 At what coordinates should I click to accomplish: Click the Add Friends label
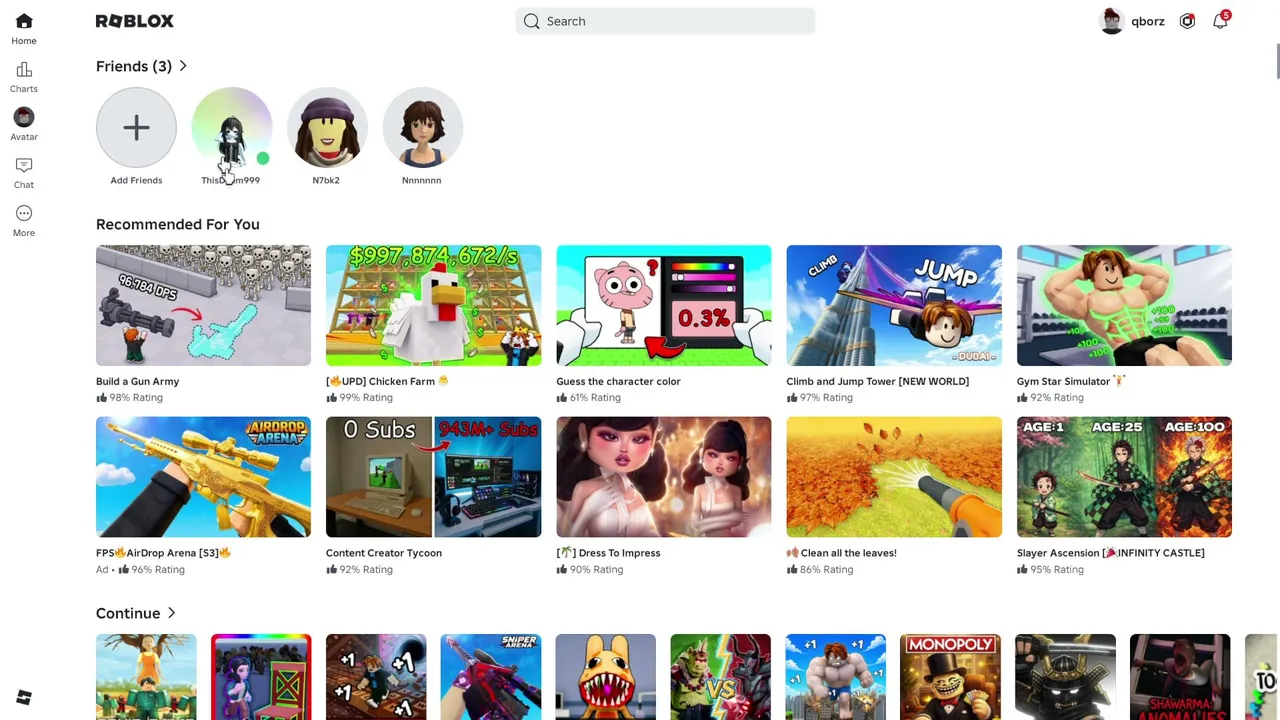tap(136, 180)
